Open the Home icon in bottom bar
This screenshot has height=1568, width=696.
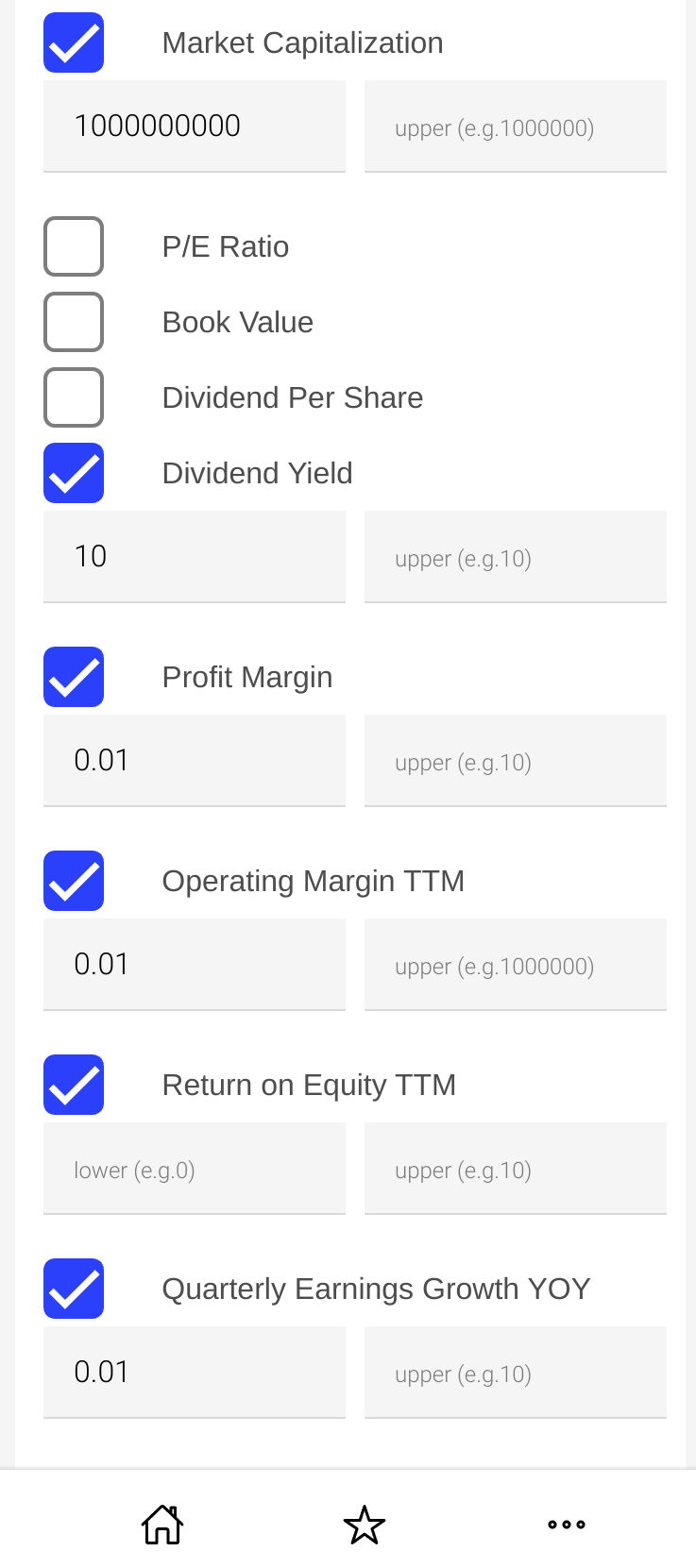coord(162,1524)
